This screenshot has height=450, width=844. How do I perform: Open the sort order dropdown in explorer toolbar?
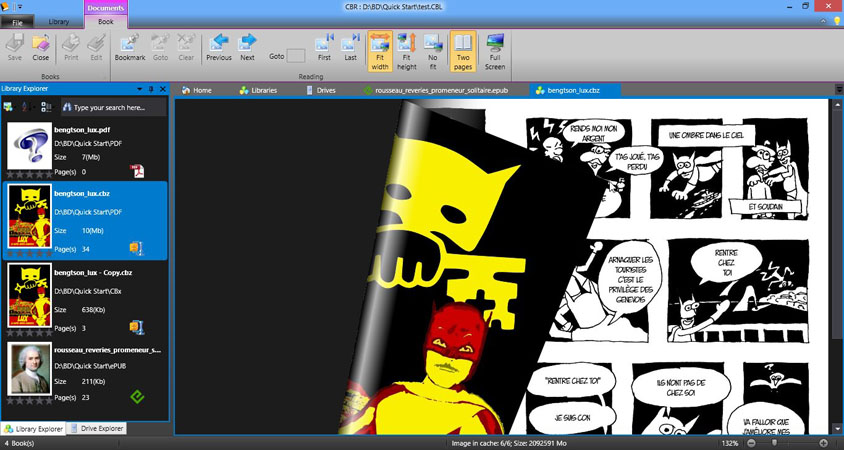(x=26, y=107)
